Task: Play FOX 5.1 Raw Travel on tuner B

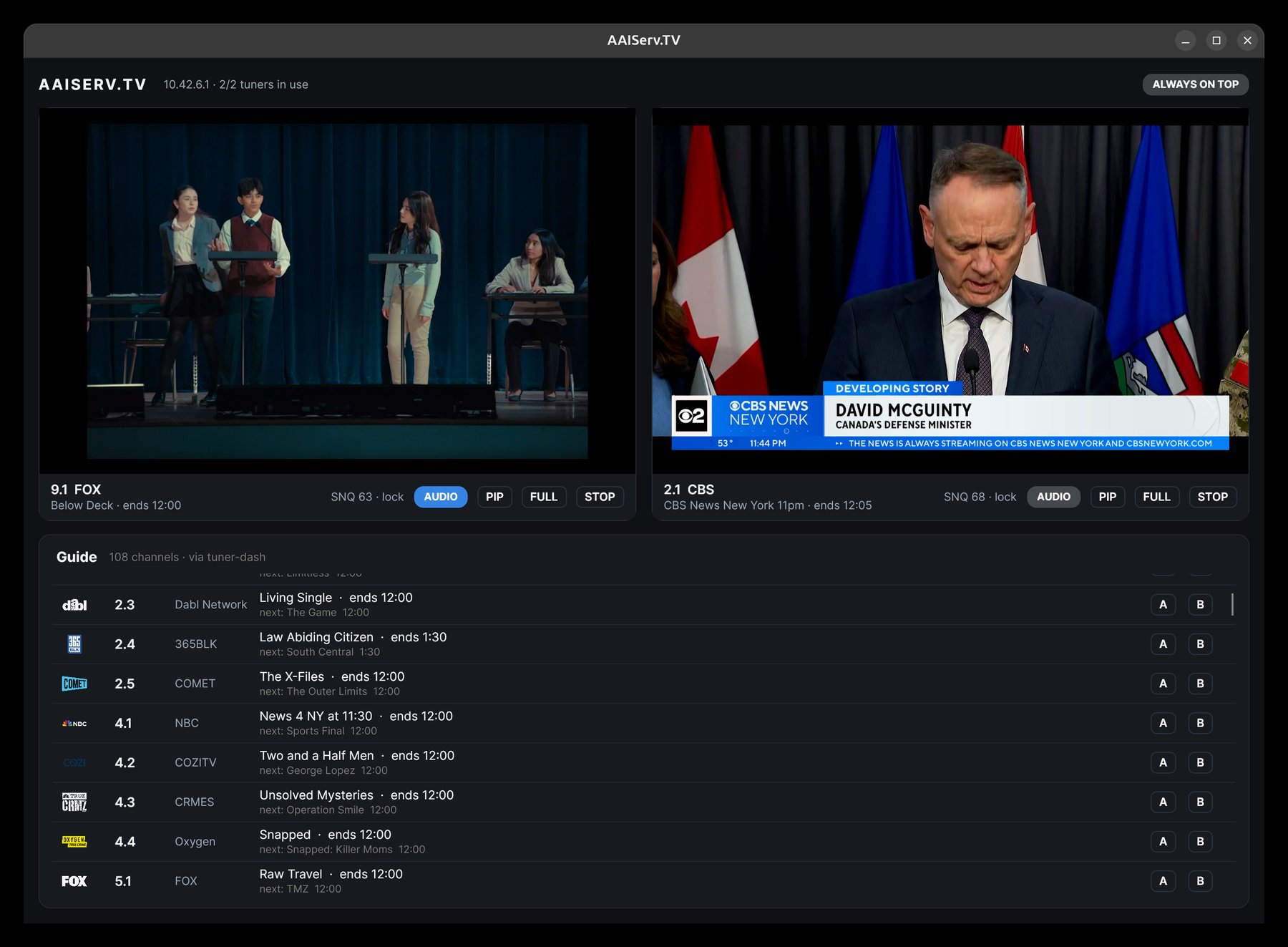Action: (1200, 881)
